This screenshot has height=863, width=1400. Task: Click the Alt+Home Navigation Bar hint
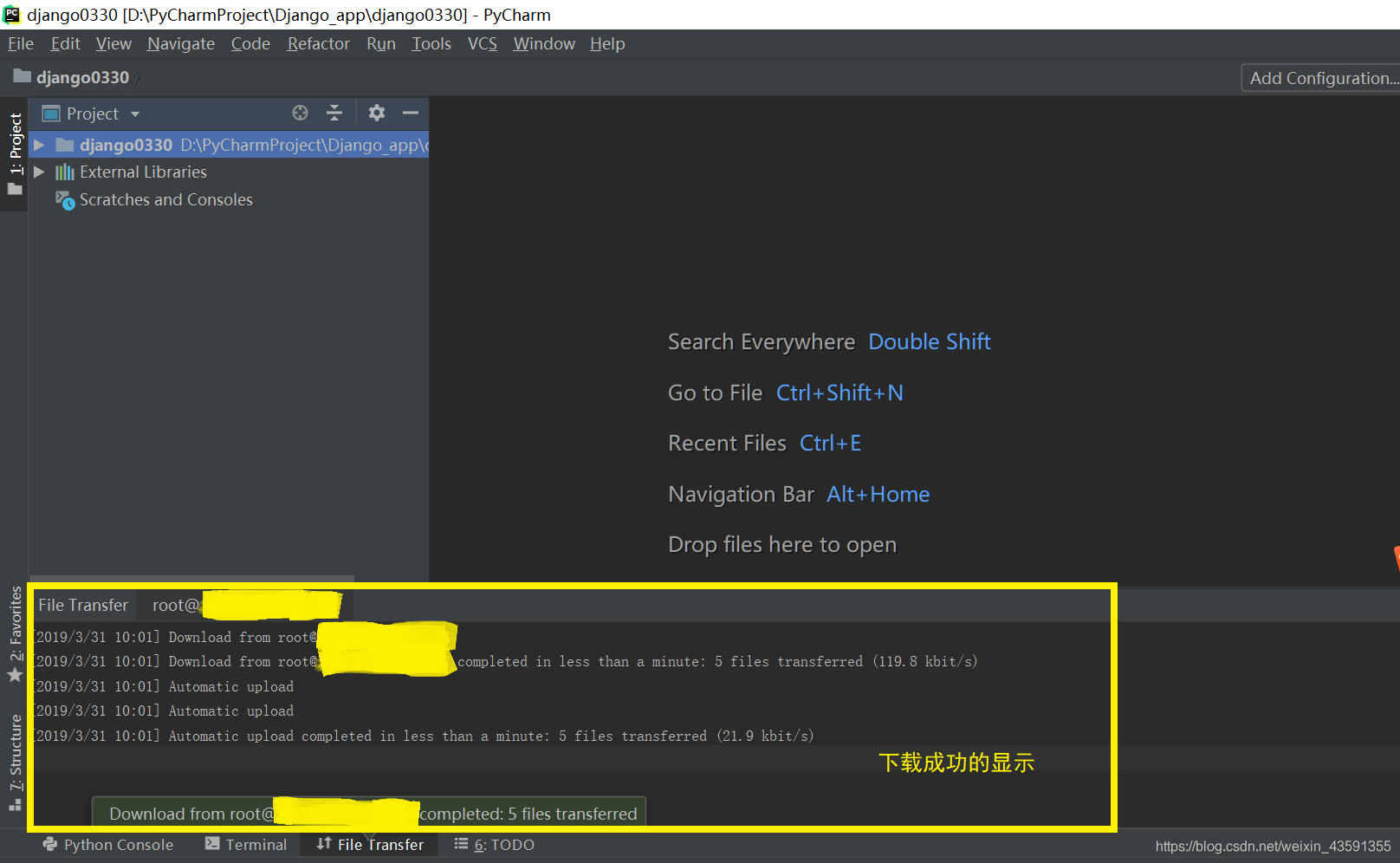click(878, 494)
